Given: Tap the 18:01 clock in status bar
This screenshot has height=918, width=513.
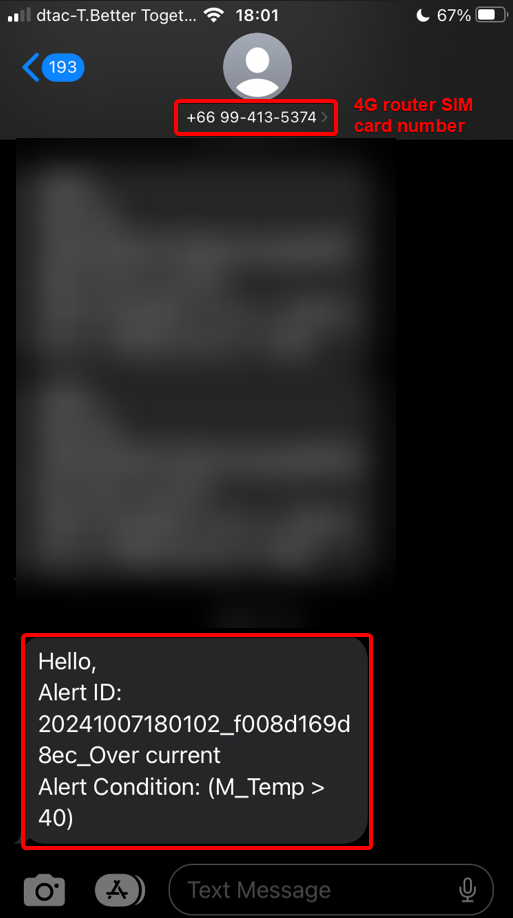Looking at the screenshot, I should pyautogui.click(x=256, y=16).
